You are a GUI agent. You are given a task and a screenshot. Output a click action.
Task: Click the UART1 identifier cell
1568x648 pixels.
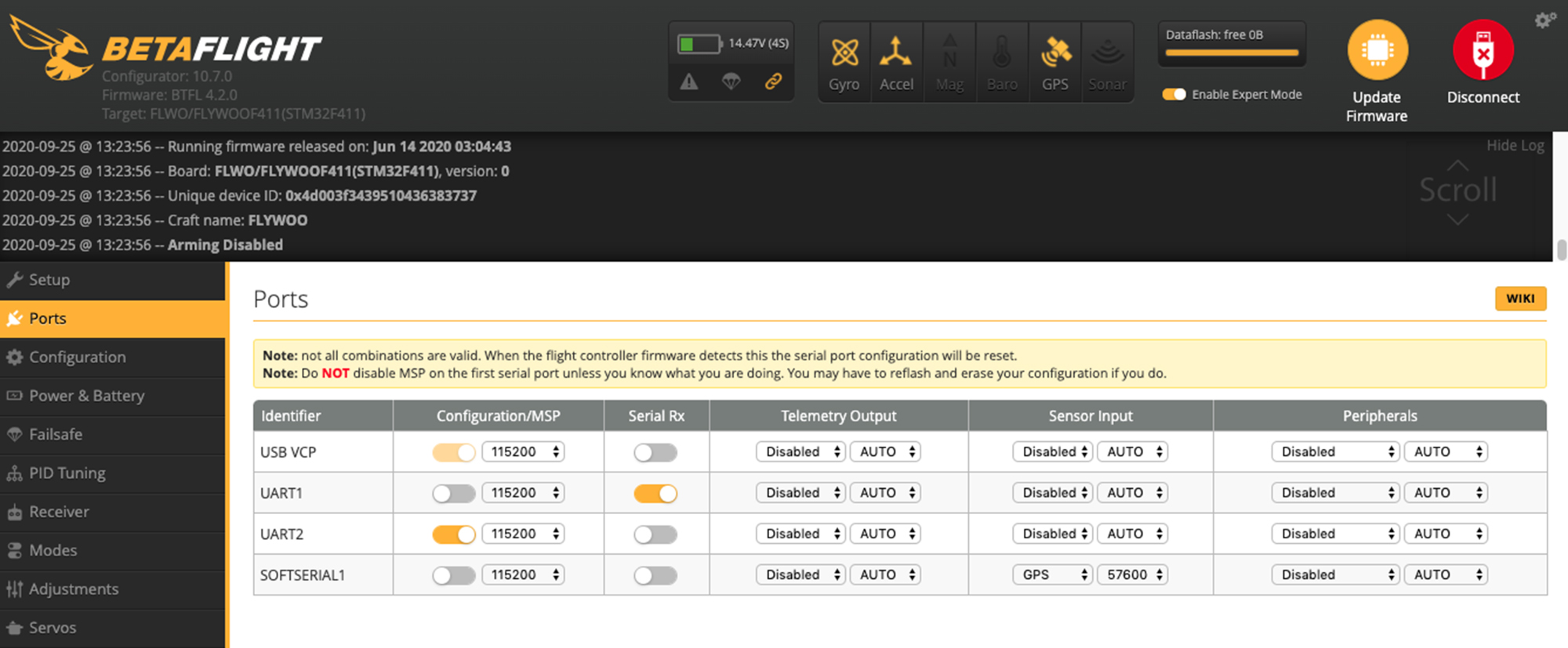(323, 493)
